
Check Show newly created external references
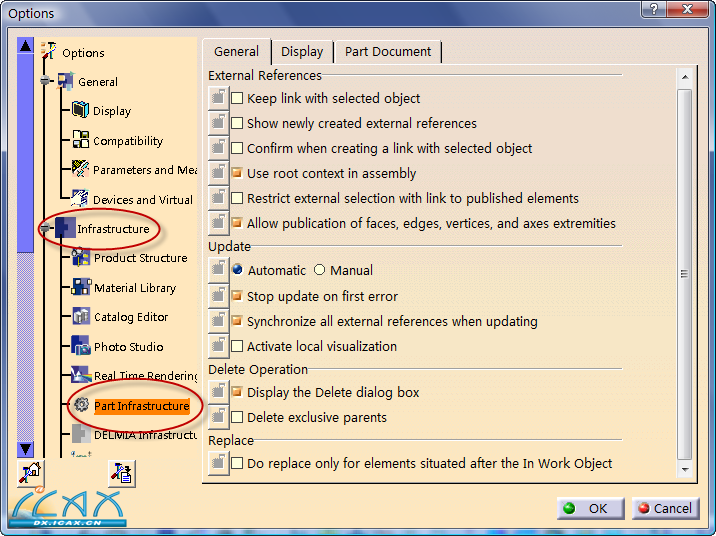237,123
